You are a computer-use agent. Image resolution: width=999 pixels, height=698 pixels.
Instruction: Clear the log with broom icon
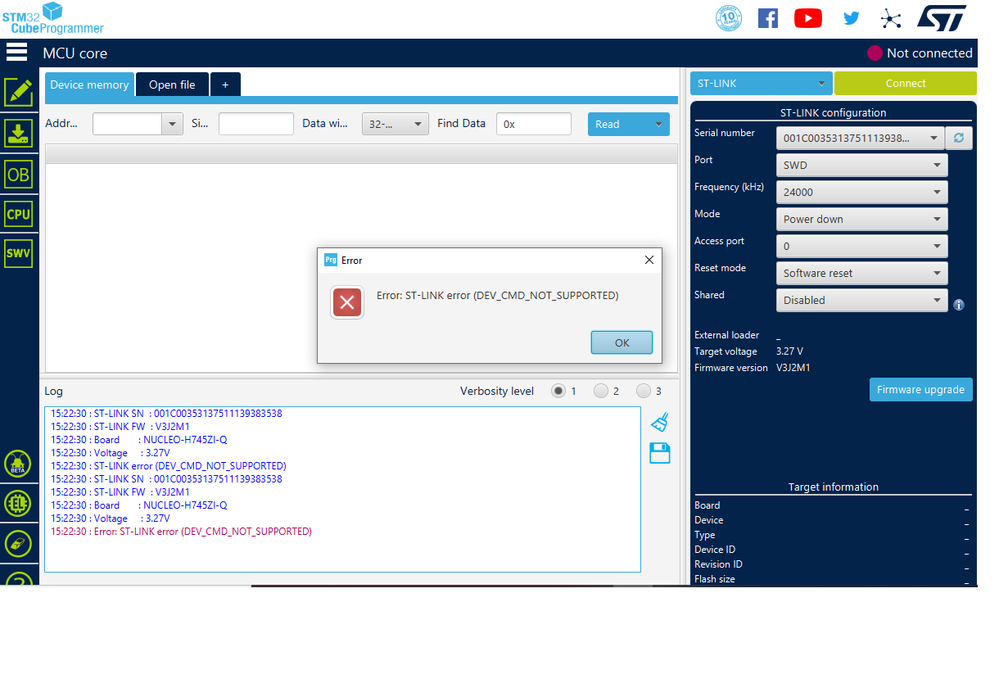tap(660, 422)
